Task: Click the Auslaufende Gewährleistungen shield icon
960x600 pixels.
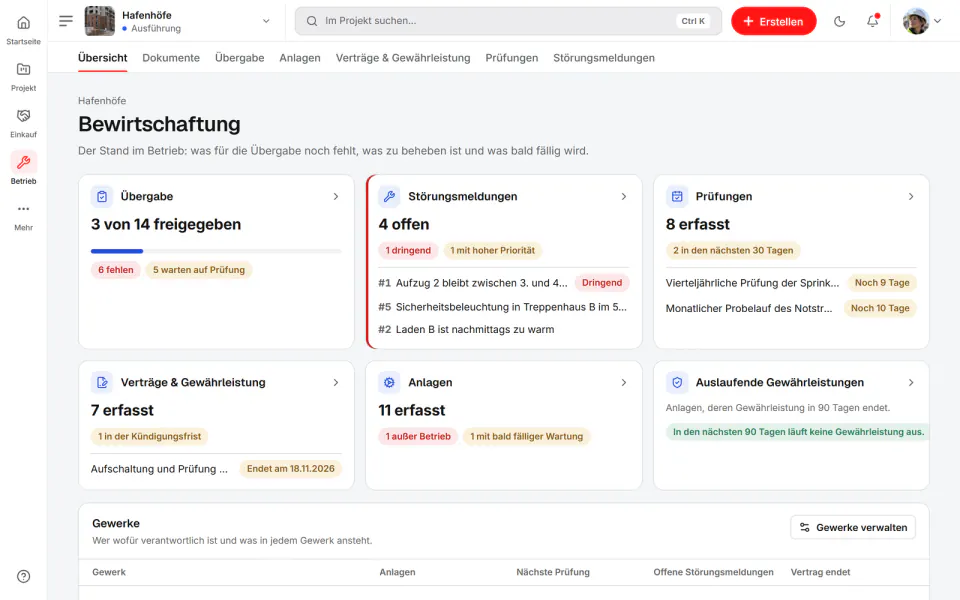Action: (x=677, y=383)
